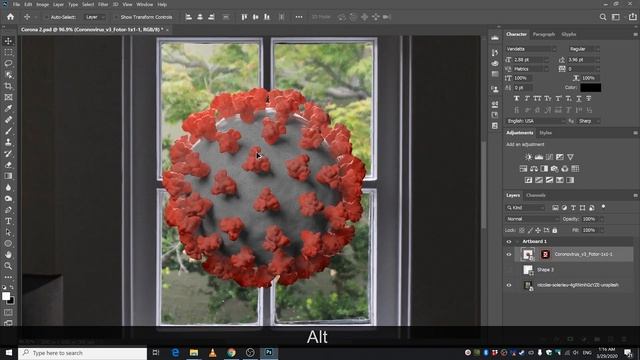This screenshot has width=640, height=360.
Task: Click the Home icon in options bar
Action: pos(11,17)
